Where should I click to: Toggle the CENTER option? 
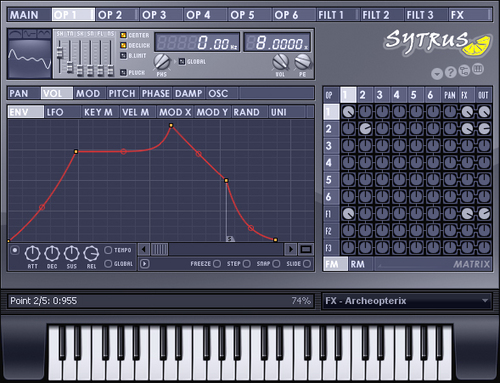click(123, 35)
